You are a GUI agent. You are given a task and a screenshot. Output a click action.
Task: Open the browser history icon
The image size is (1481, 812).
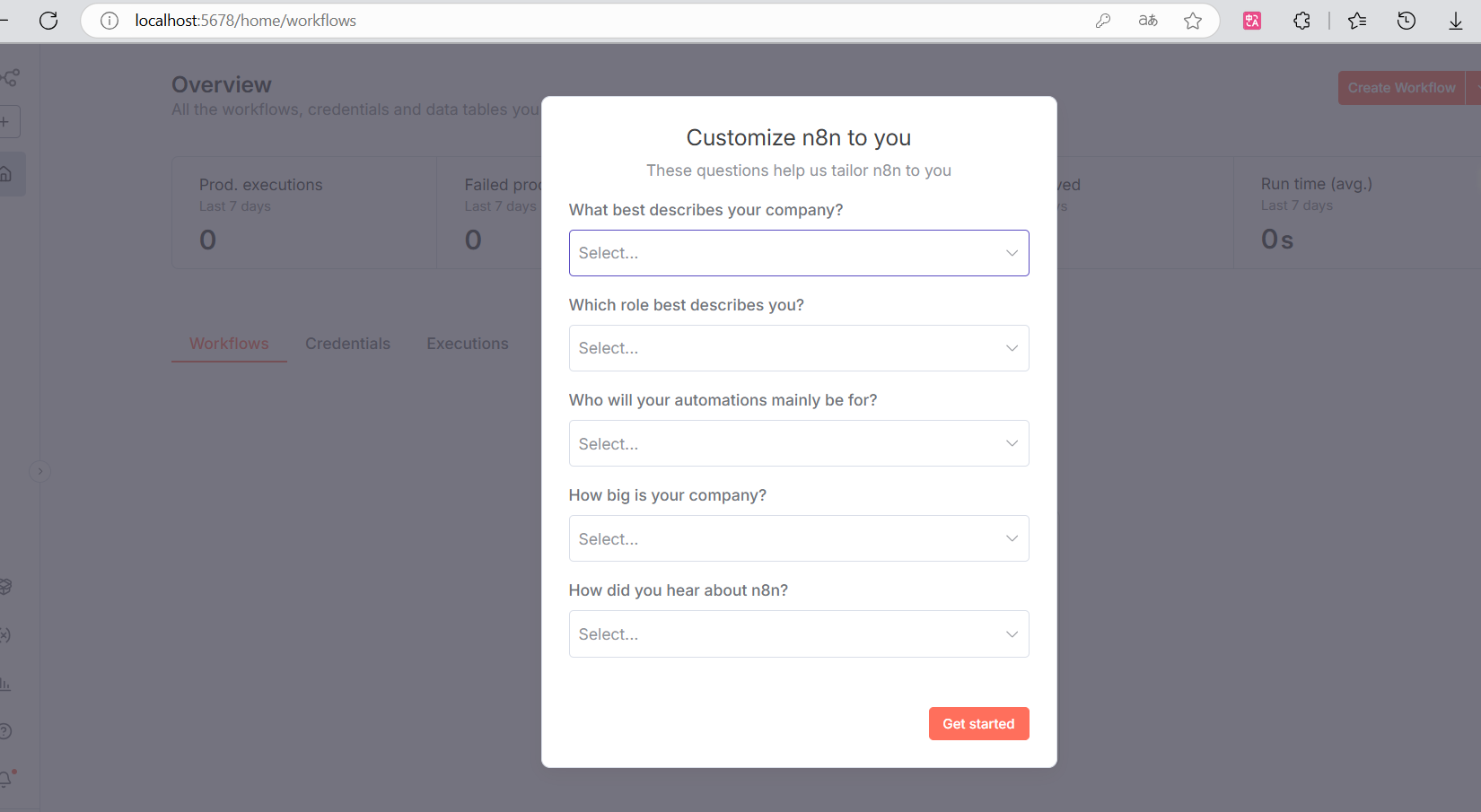coord(1407,21)
